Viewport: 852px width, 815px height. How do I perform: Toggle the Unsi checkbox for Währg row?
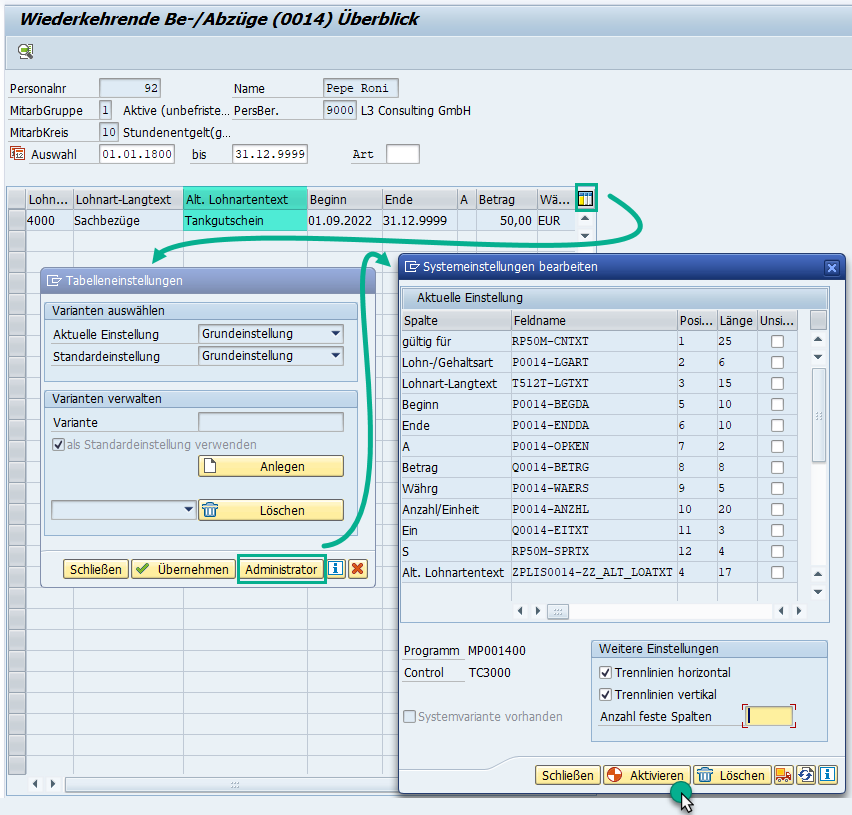point(778,488)
